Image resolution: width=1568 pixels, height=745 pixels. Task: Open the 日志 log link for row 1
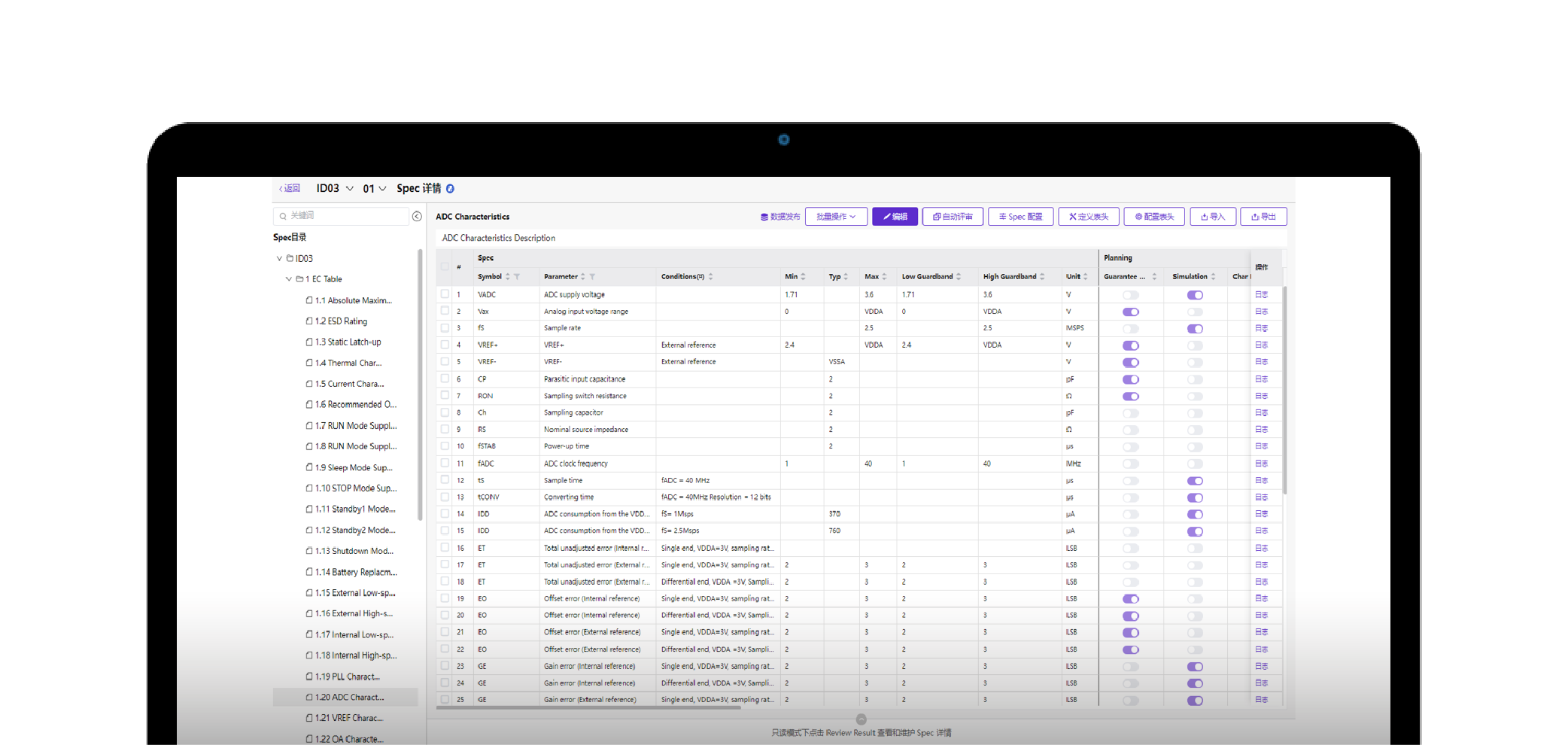coord(1262,295)
